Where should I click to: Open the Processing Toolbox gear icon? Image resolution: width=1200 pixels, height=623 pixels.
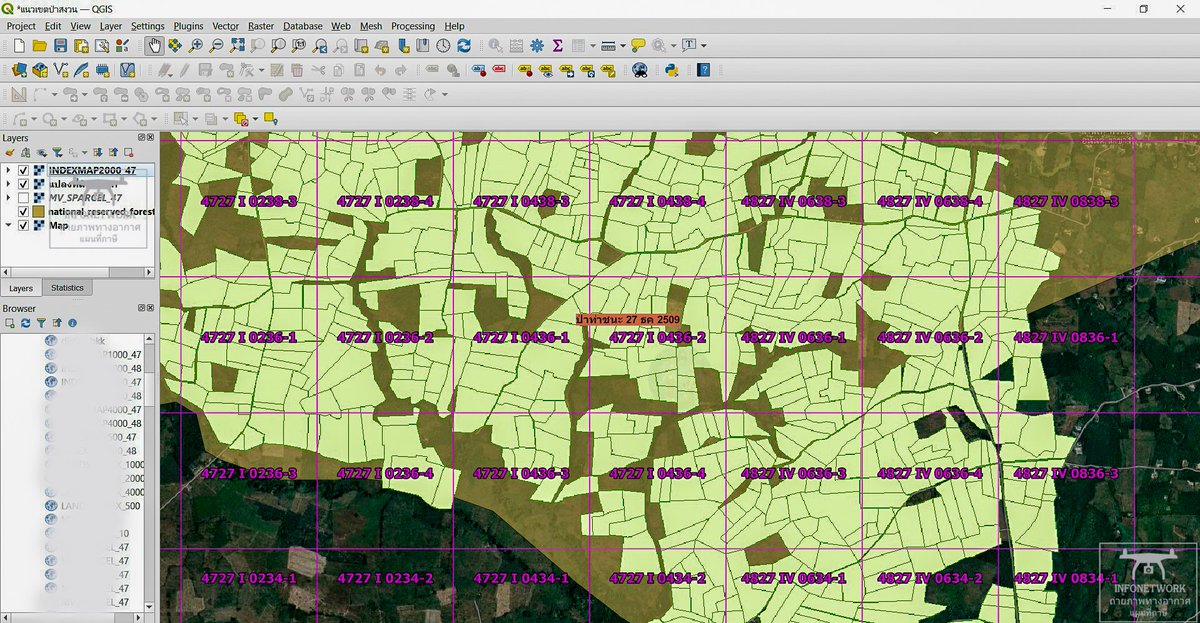(x=537, y=46)
